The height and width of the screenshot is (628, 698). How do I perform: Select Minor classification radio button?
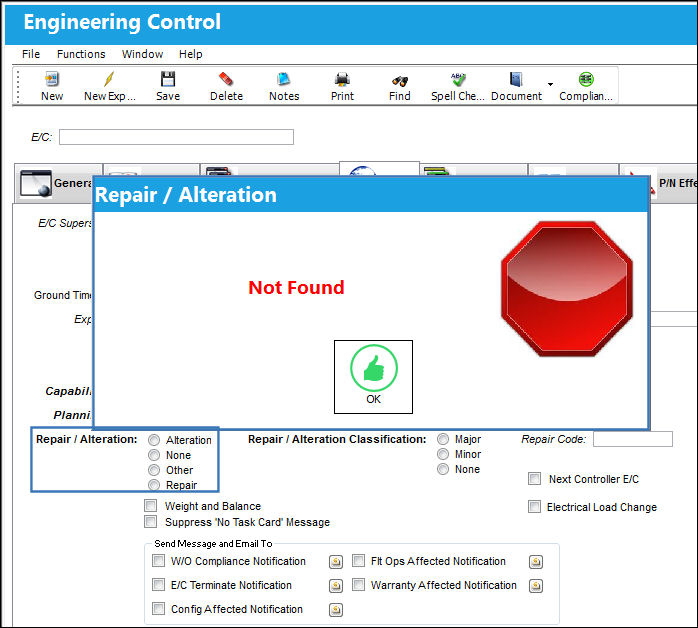(x=443, y=454)
